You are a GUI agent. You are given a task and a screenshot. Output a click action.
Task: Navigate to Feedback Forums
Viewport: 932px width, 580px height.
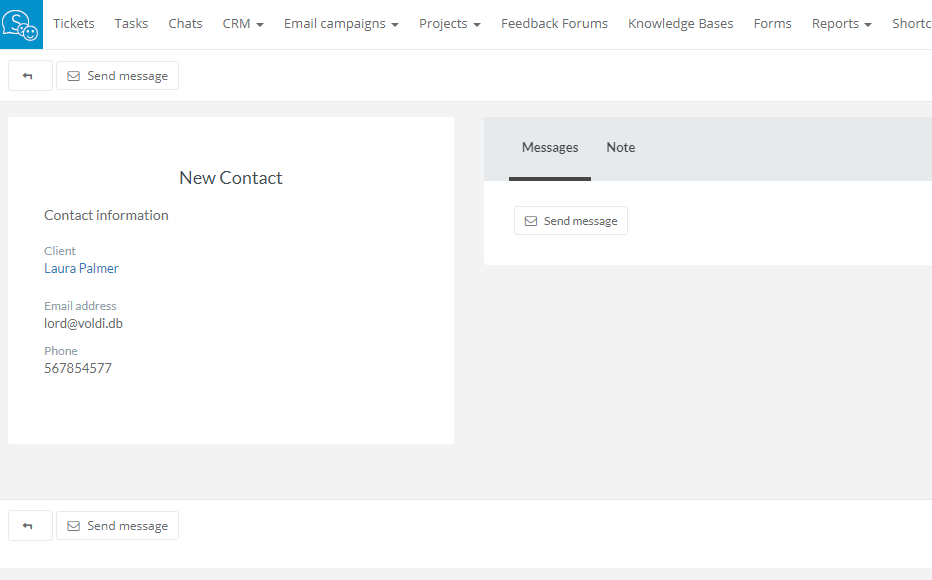[x=554, y=24]
